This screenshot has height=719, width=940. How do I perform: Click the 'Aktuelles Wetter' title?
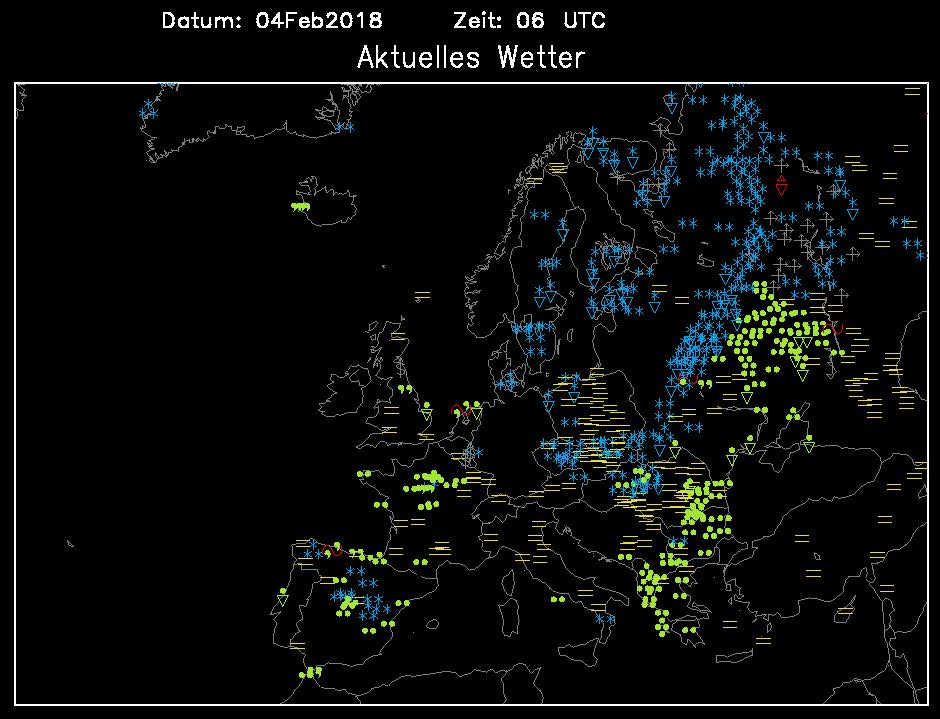point(470,57)
